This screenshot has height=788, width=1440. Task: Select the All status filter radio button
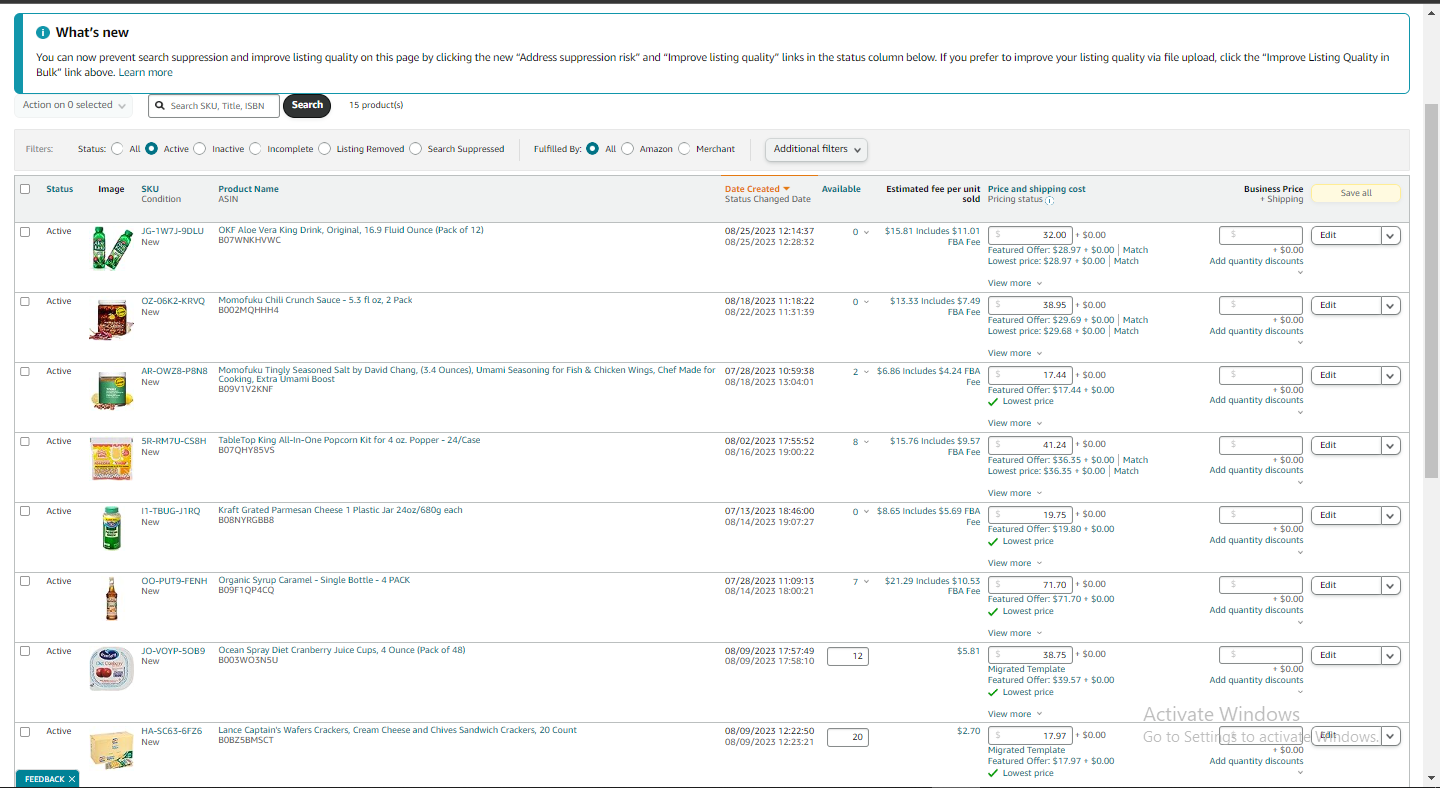click(118, 149)
